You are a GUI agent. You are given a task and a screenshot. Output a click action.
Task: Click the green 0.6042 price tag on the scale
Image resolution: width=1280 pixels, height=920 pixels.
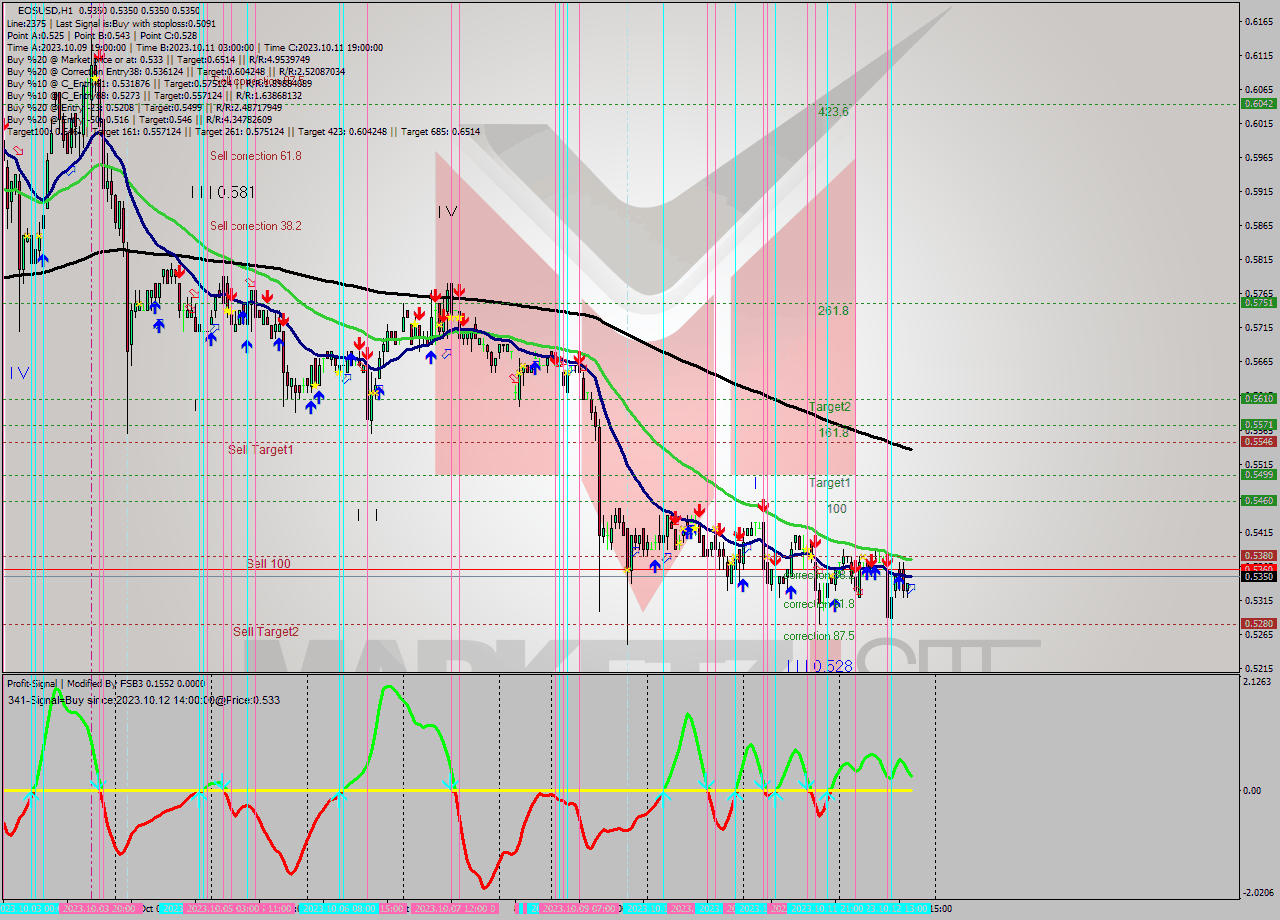click(x=1257, y=103)
